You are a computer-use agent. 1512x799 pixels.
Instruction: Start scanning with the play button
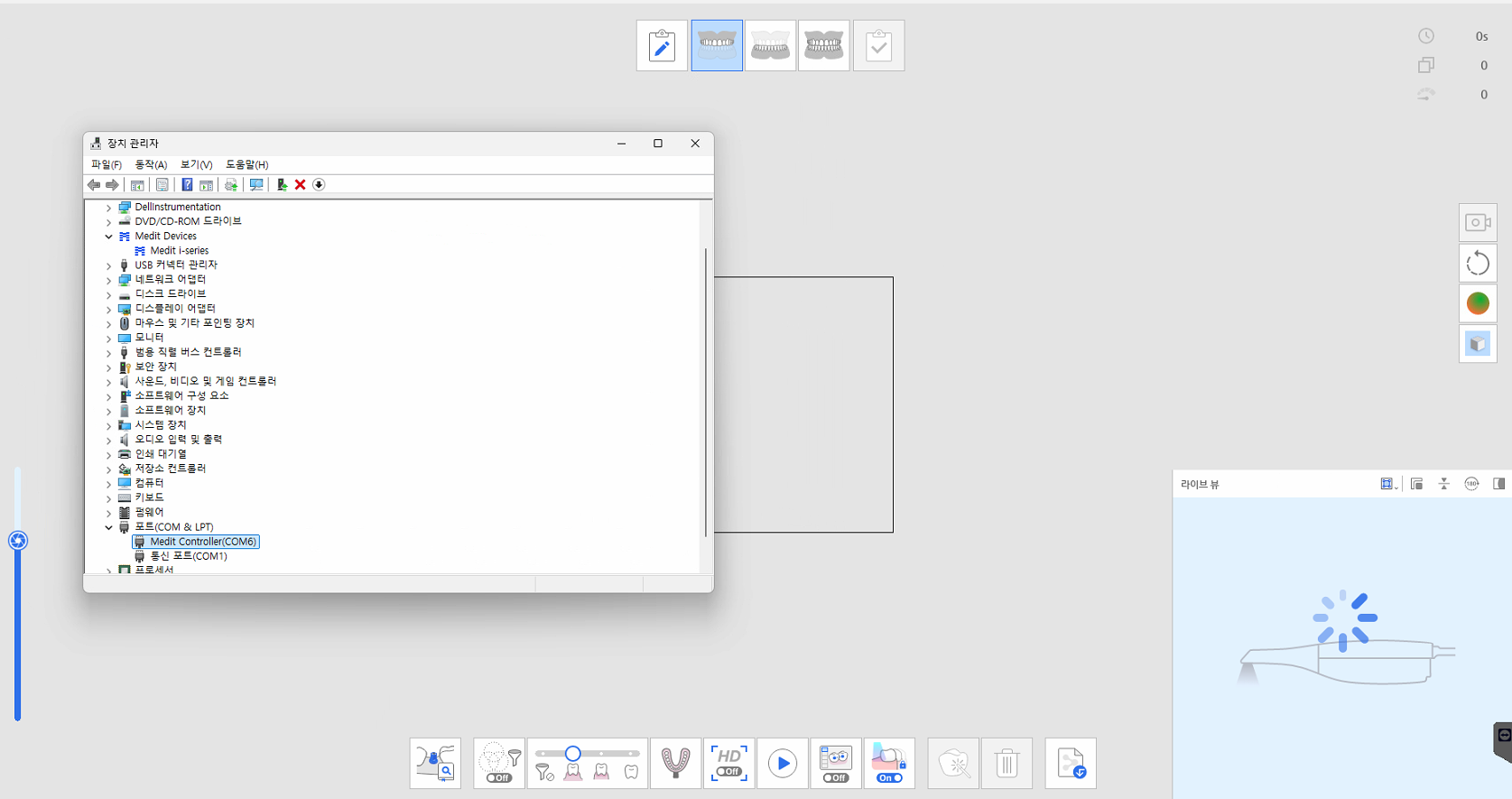point(782,764)
